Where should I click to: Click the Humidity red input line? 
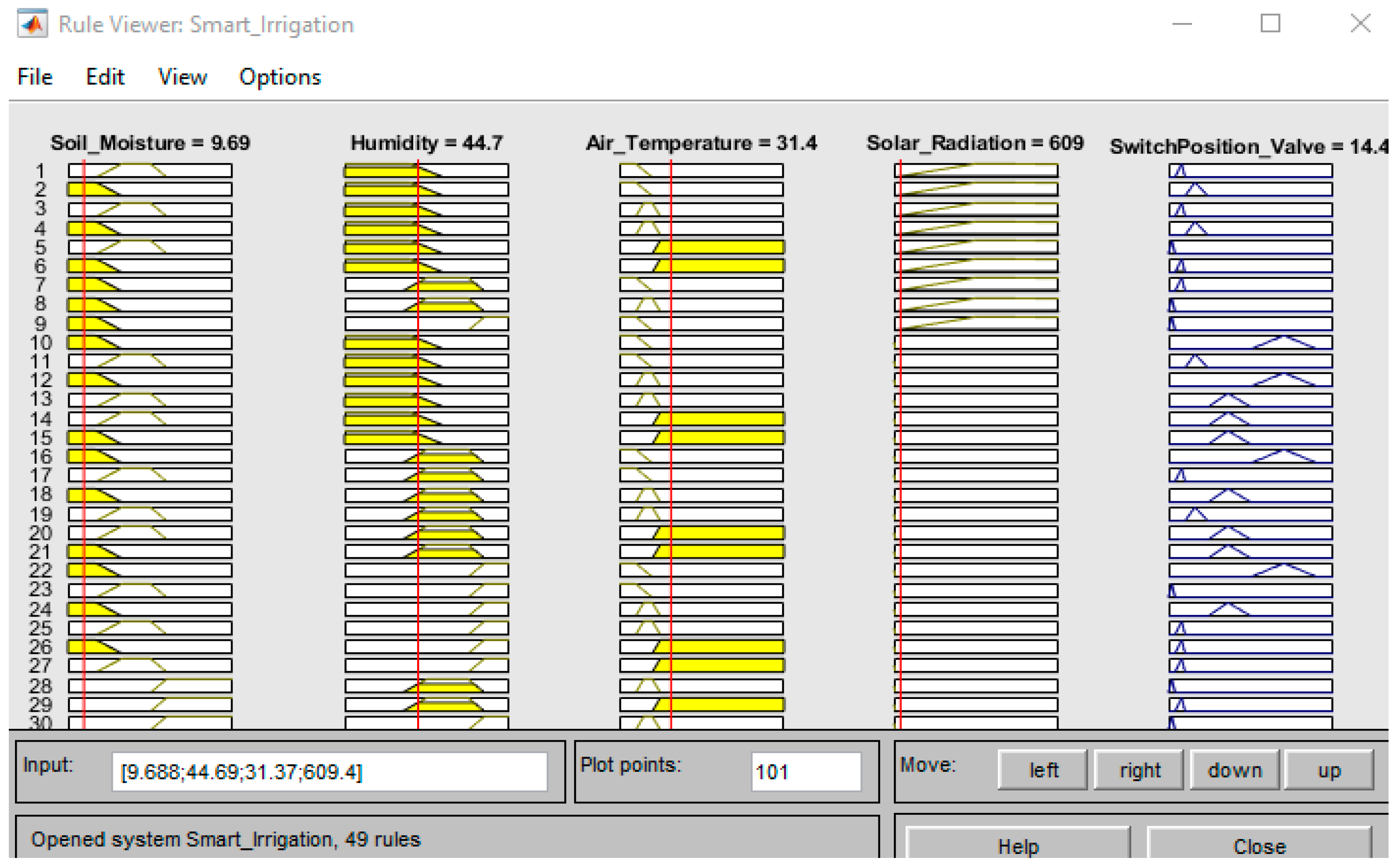coord(418,444)
